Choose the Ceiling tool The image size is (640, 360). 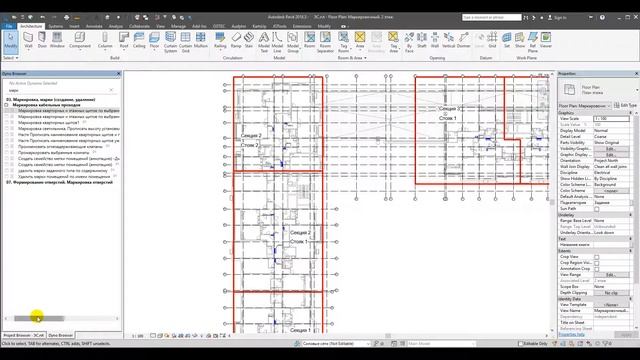[139, 41]
